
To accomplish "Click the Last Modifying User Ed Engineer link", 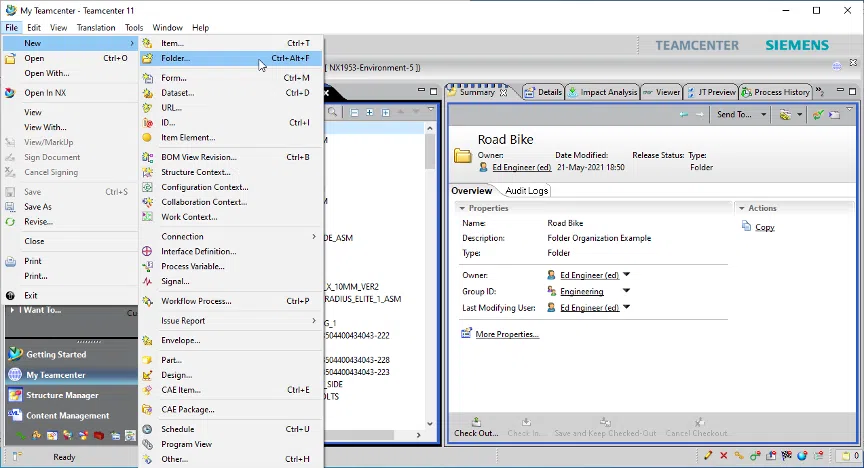I will tap(590, 308).
